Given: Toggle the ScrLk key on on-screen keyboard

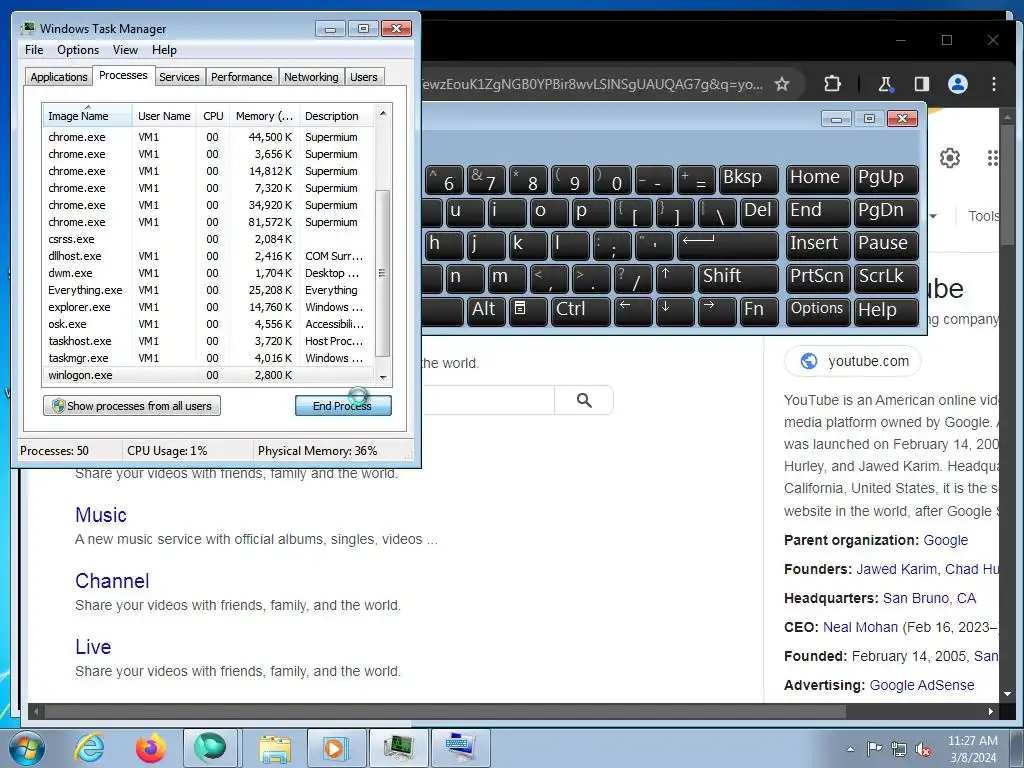Looking at the screenshot, I should (886, 278).
